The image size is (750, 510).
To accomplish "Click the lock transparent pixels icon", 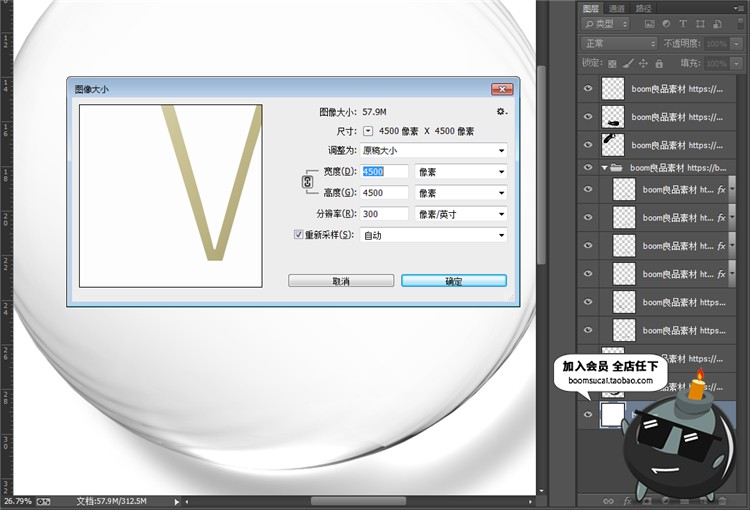I will tap(613, 63).
